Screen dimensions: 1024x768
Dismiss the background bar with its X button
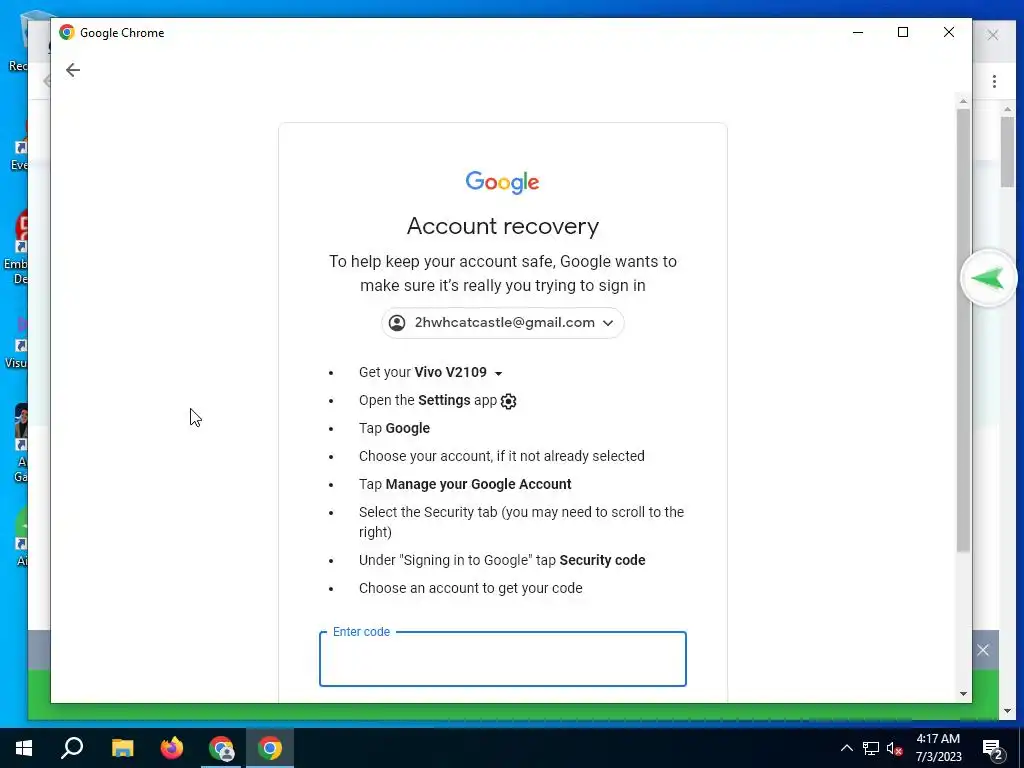tap(983, 650)
